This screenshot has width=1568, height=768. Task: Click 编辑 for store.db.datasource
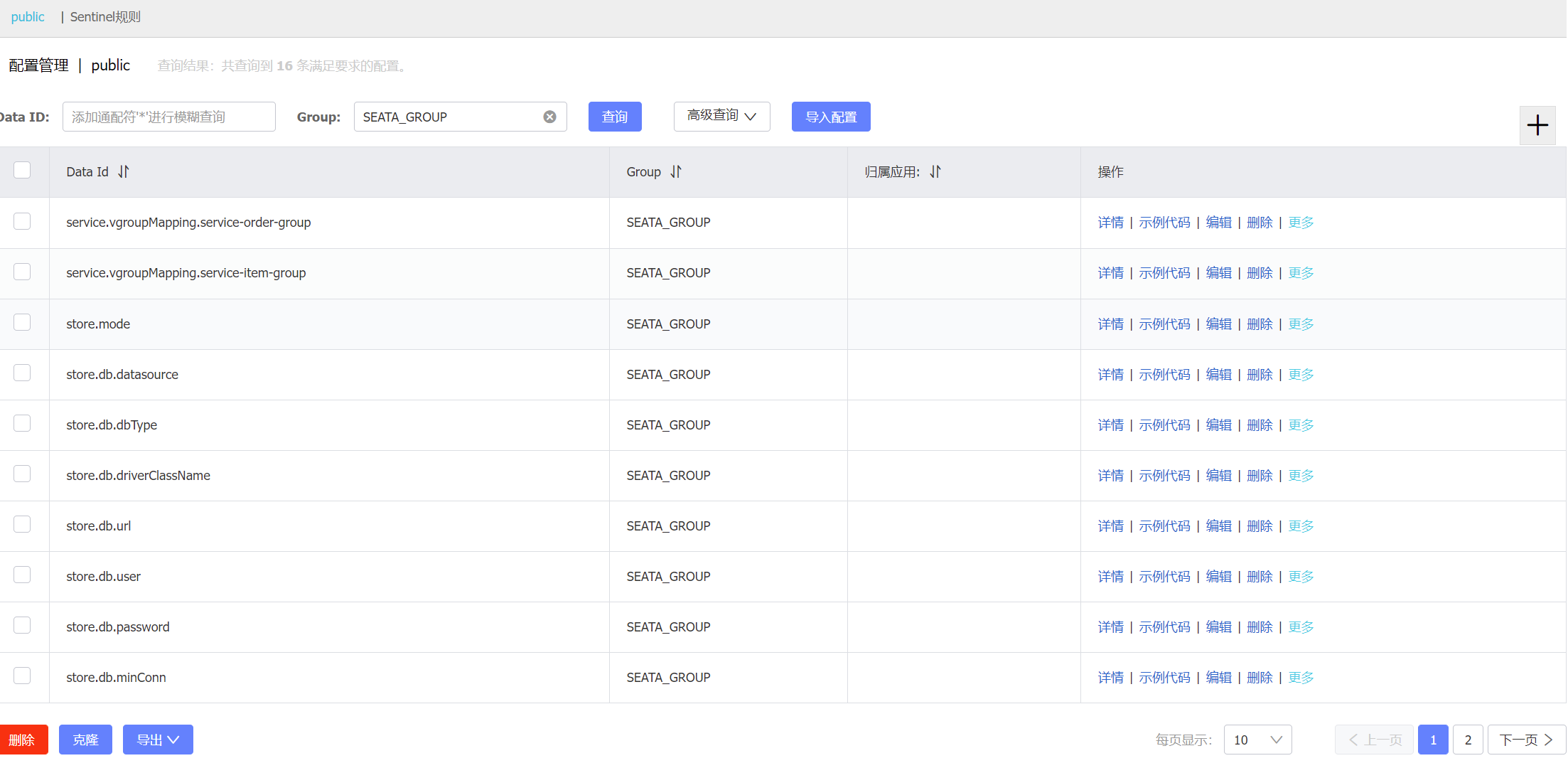[1218, 375]
